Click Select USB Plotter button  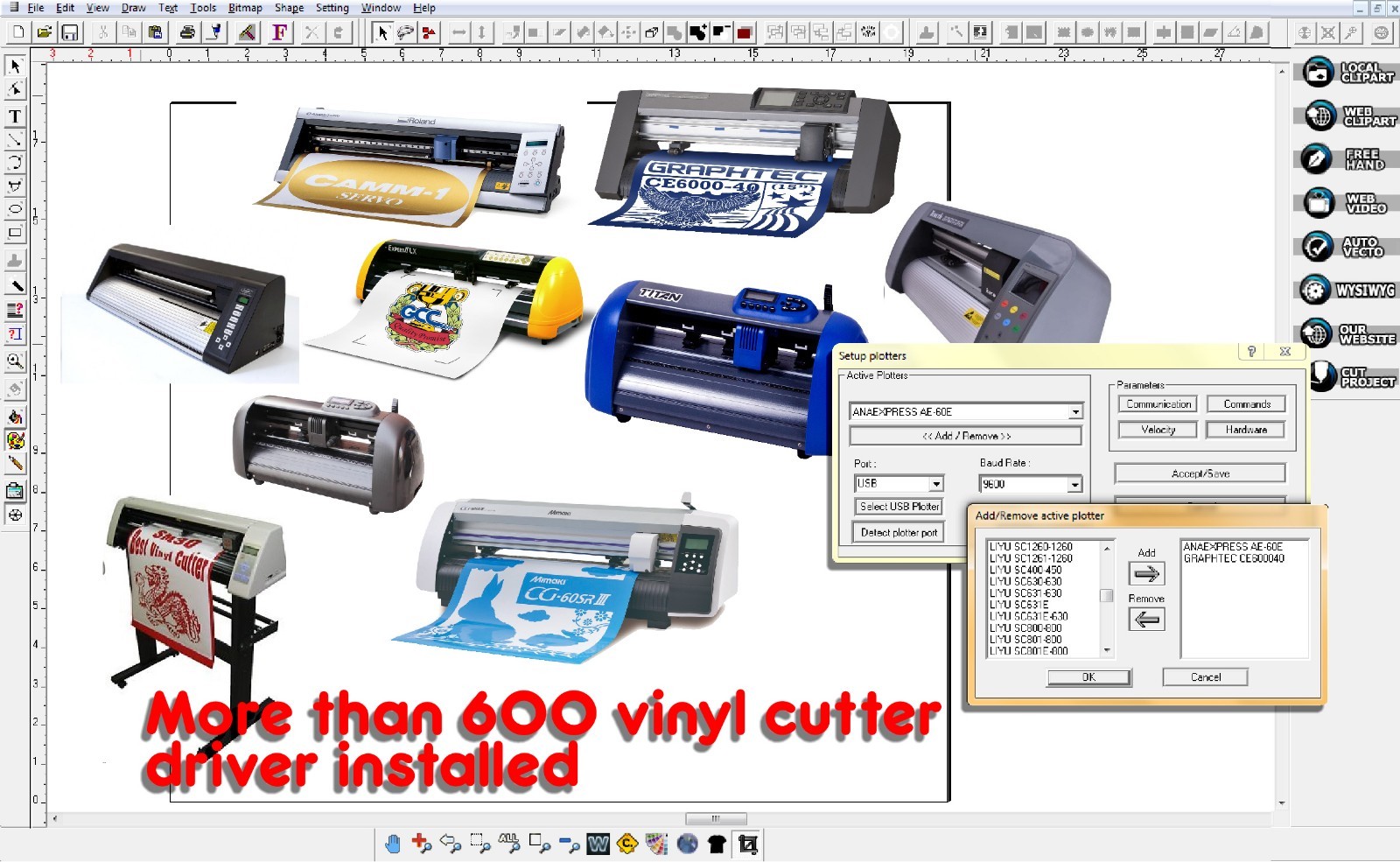899,507
